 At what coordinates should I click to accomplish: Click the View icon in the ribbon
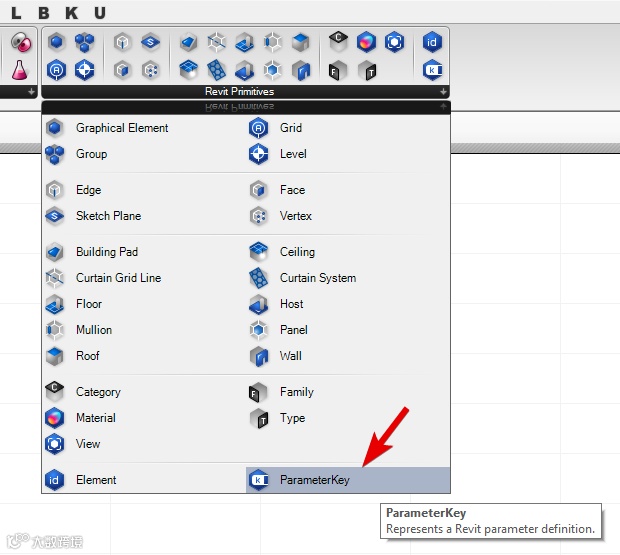pos(394,42)
